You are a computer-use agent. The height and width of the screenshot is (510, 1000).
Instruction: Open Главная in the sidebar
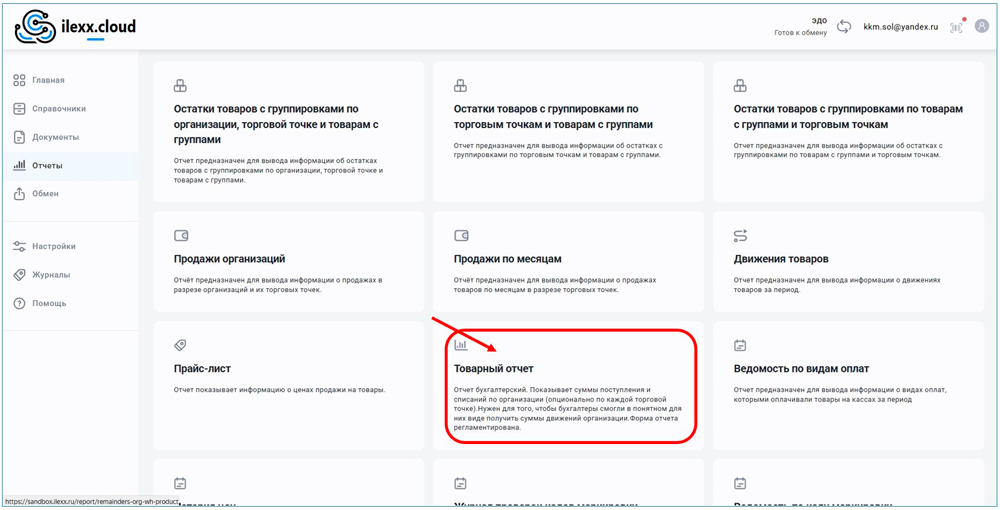click(x=47, y=80)
